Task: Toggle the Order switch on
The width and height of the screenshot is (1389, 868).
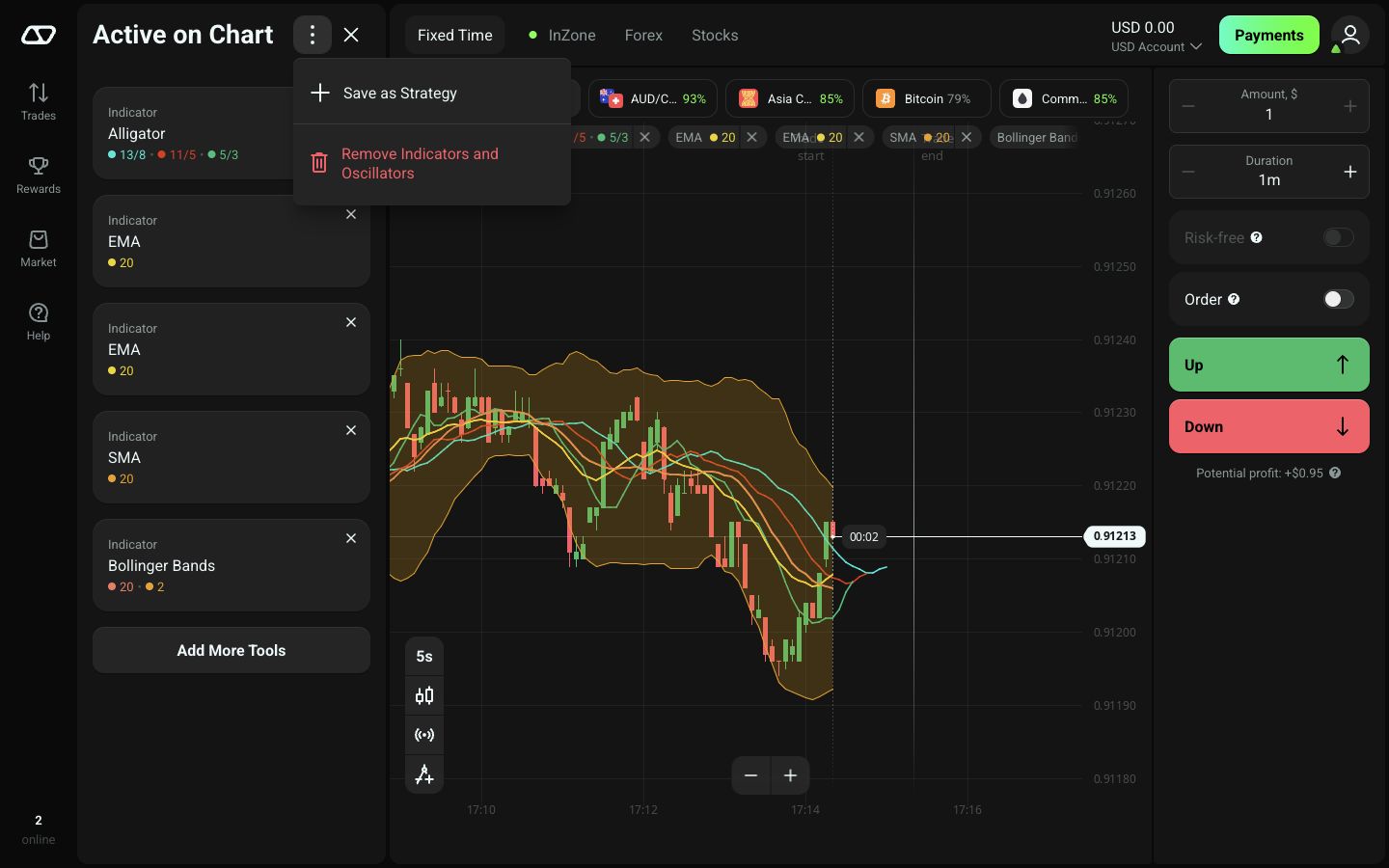Action: click(x=1339, y=299)
